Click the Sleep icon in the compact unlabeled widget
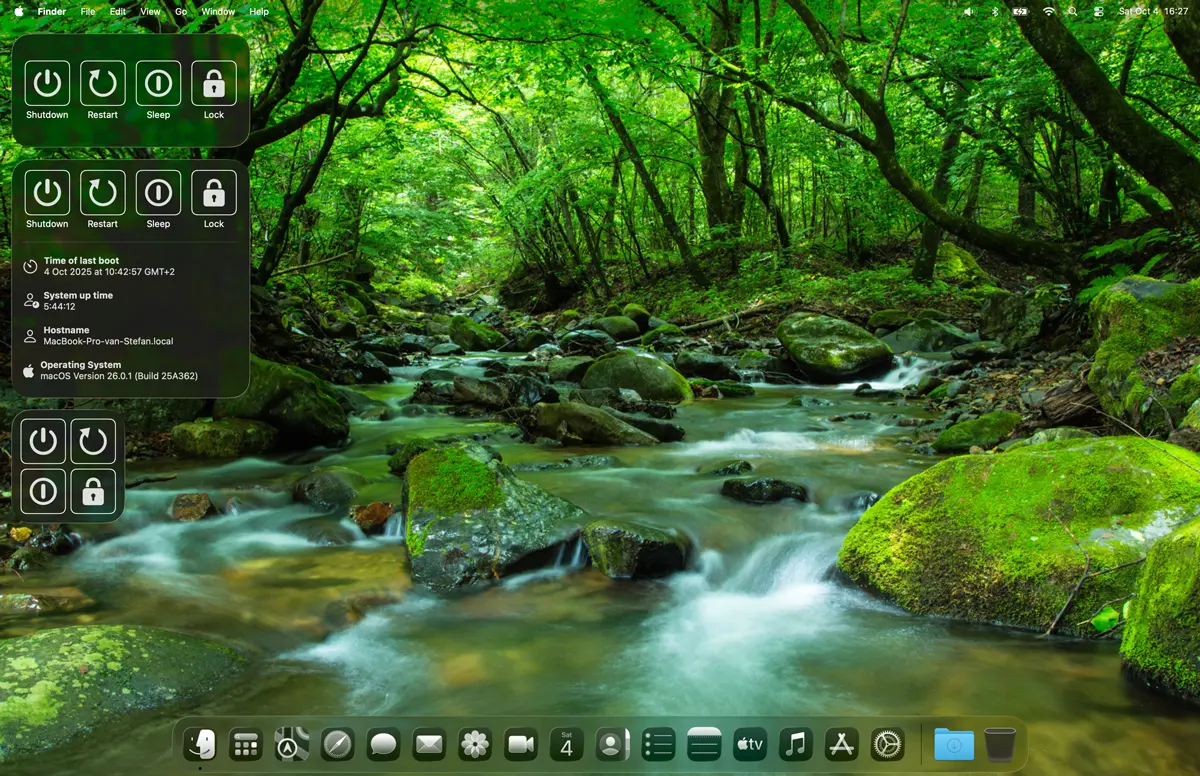Image resolution: width=1200 pixels, height=776 pixels. click(x=43, y=491)
